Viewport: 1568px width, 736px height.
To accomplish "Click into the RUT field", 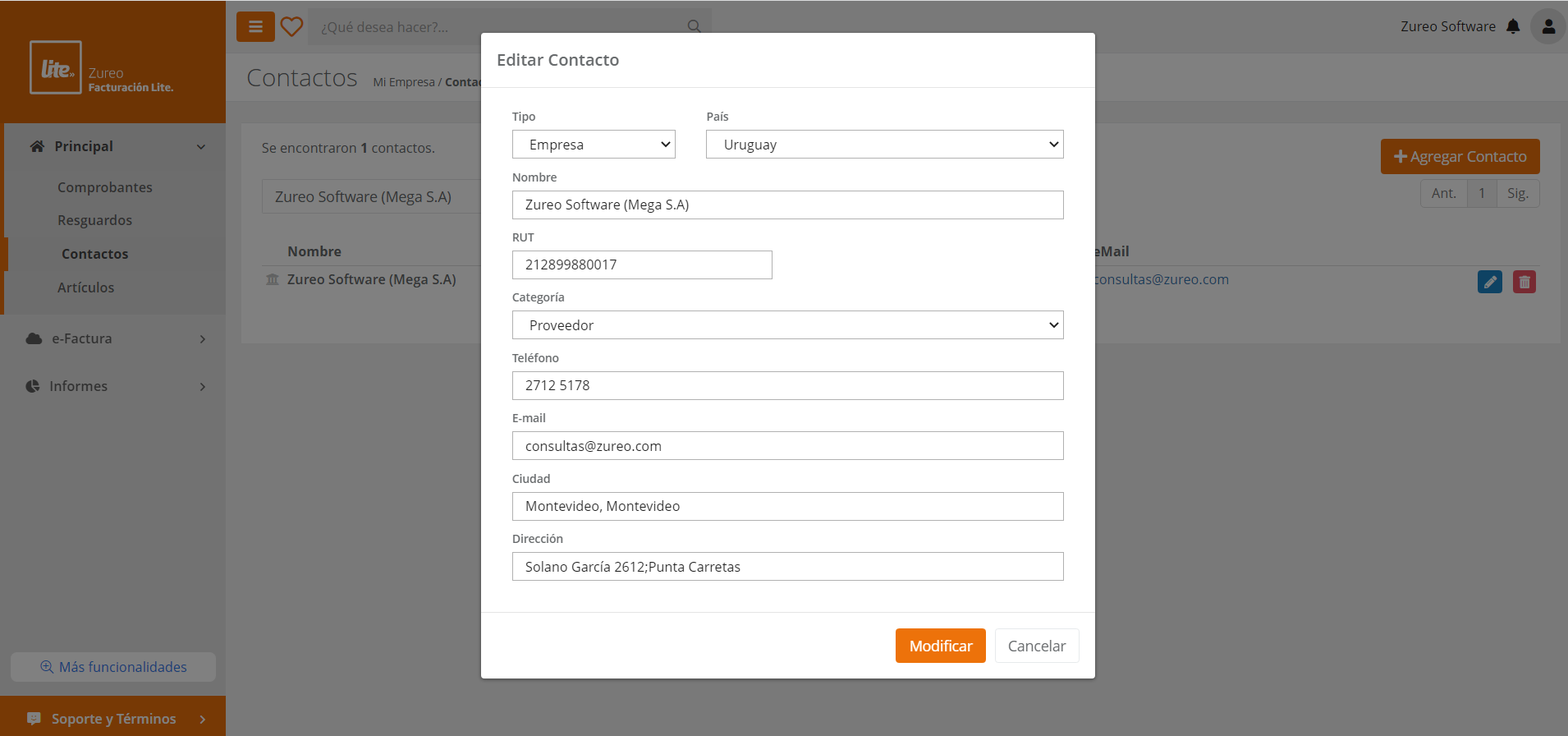I will pos(642,265).
